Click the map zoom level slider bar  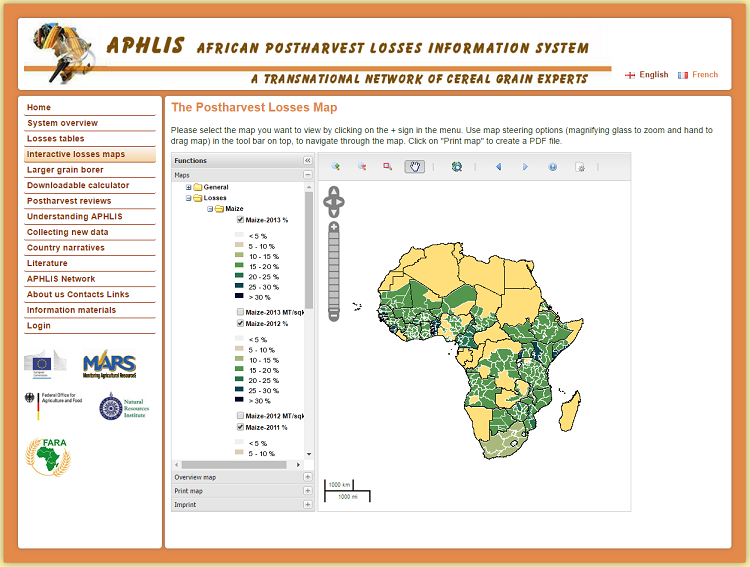[334, 271]
